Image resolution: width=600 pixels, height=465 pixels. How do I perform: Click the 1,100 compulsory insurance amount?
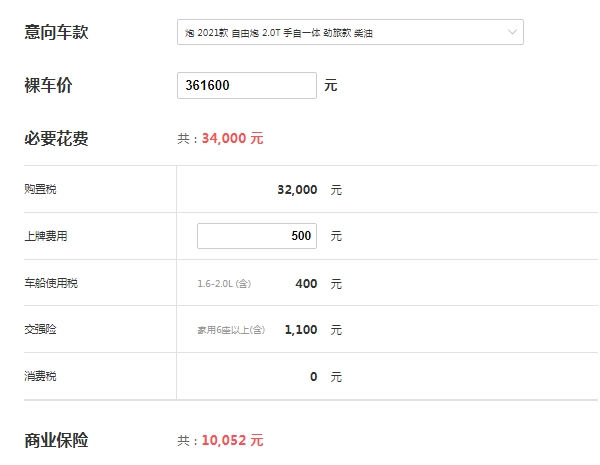click(x=301, y=330)
